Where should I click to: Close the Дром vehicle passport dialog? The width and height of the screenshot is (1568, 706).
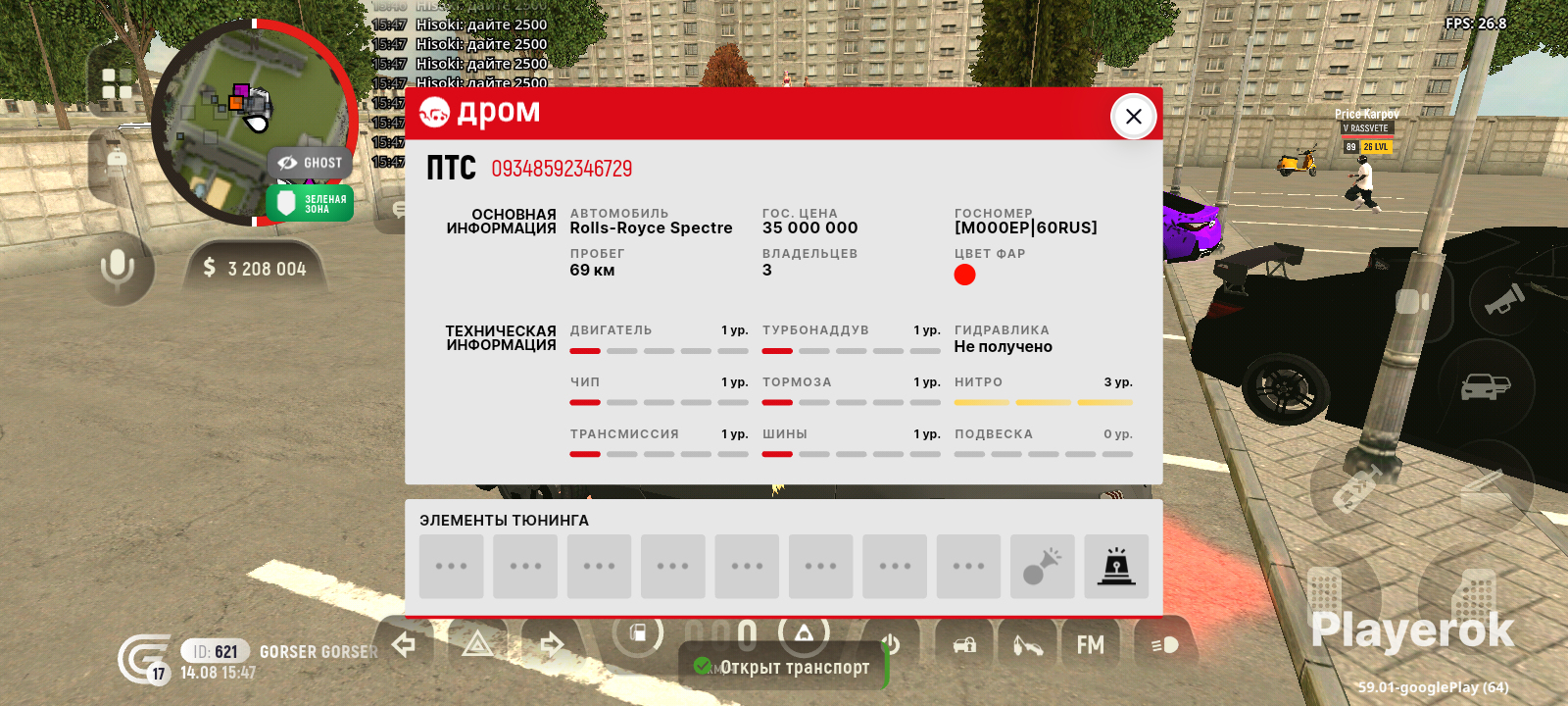pos(1133,117)
